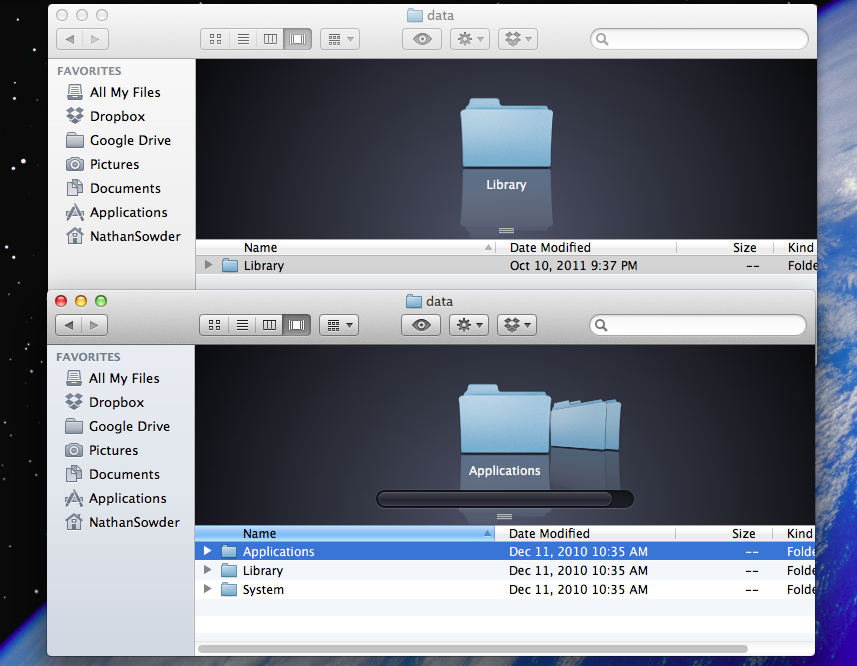Open the arrange dropdown in front window
Viewport: 857px width, 666px height.
pyautogui.click(x=339, y=325)
